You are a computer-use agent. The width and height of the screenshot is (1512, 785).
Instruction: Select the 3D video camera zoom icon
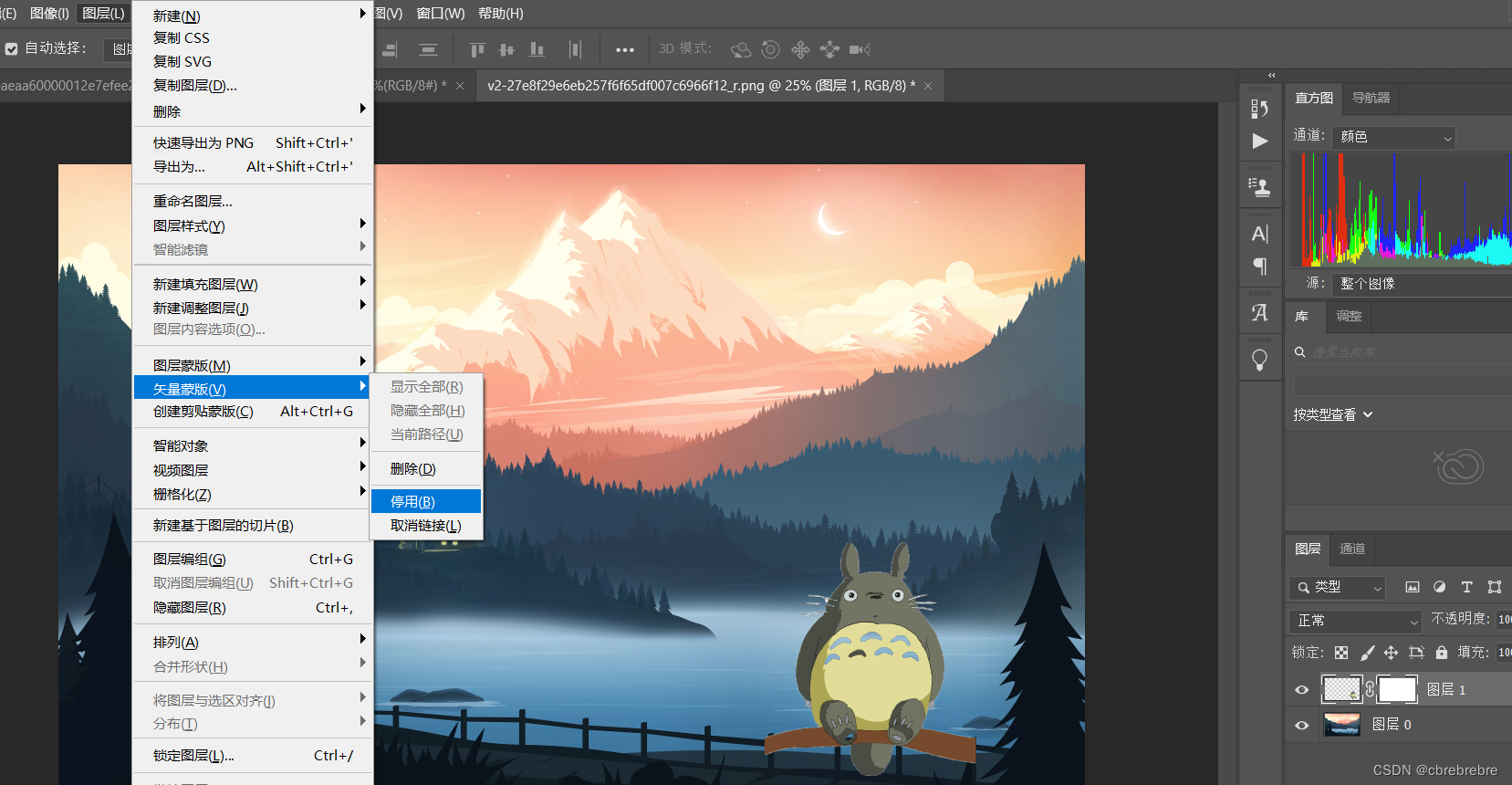point(860,49)
